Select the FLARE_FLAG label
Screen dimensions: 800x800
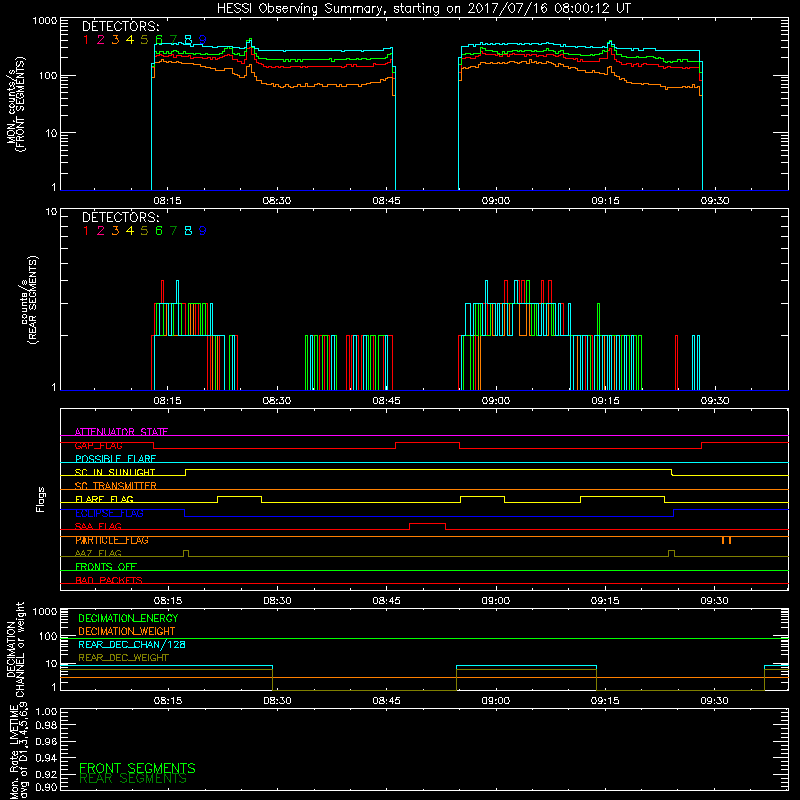(x=104, y=499)
